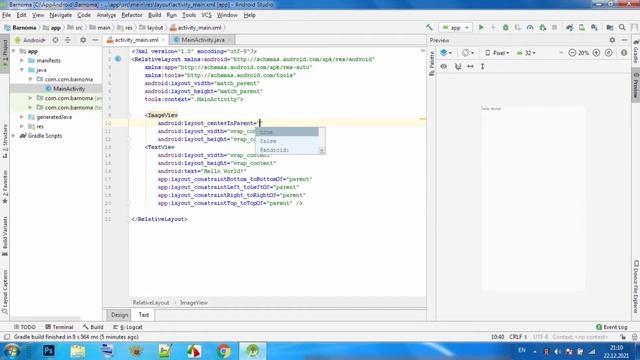Open the Event Log

[611, 327]
